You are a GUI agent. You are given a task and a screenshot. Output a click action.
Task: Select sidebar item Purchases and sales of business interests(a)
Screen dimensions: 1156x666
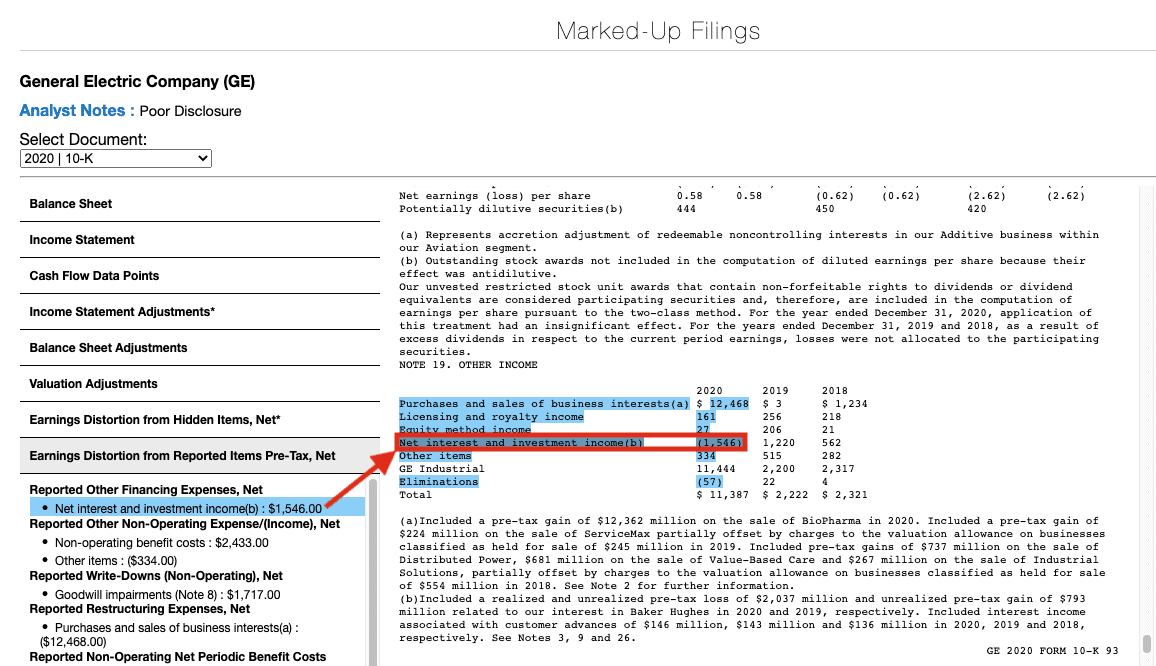coord(170,634)
